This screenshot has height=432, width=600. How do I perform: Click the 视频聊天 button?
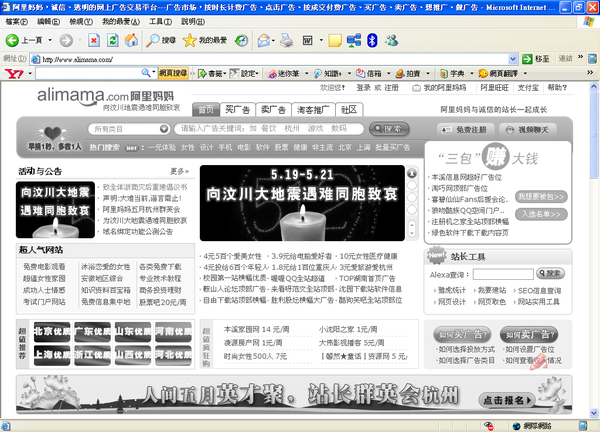pos(528,130)
